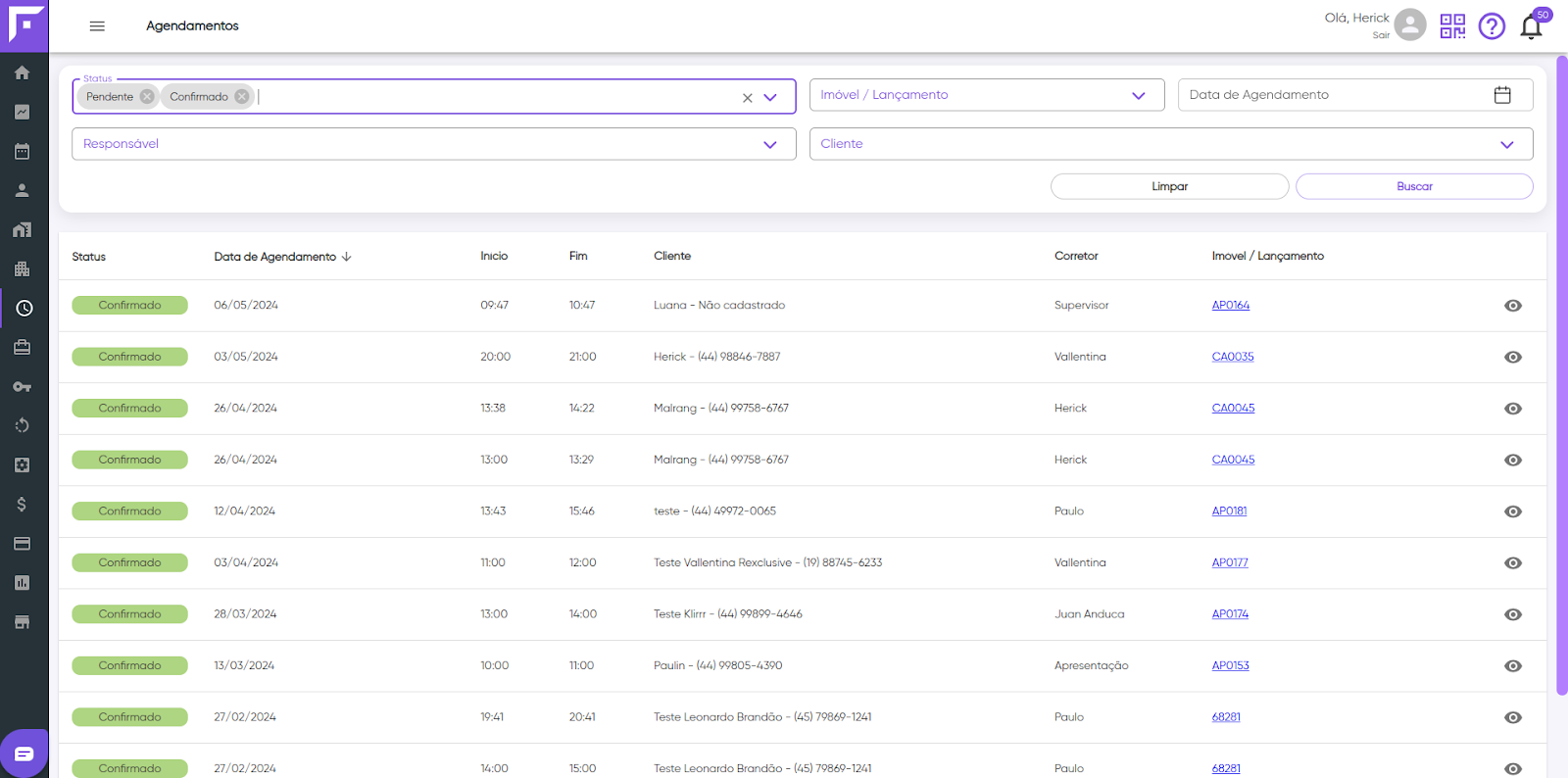The height and width of the screenshot is (778, 1568).
Task: Open the chat support bubble
Action: coord(24,754)
